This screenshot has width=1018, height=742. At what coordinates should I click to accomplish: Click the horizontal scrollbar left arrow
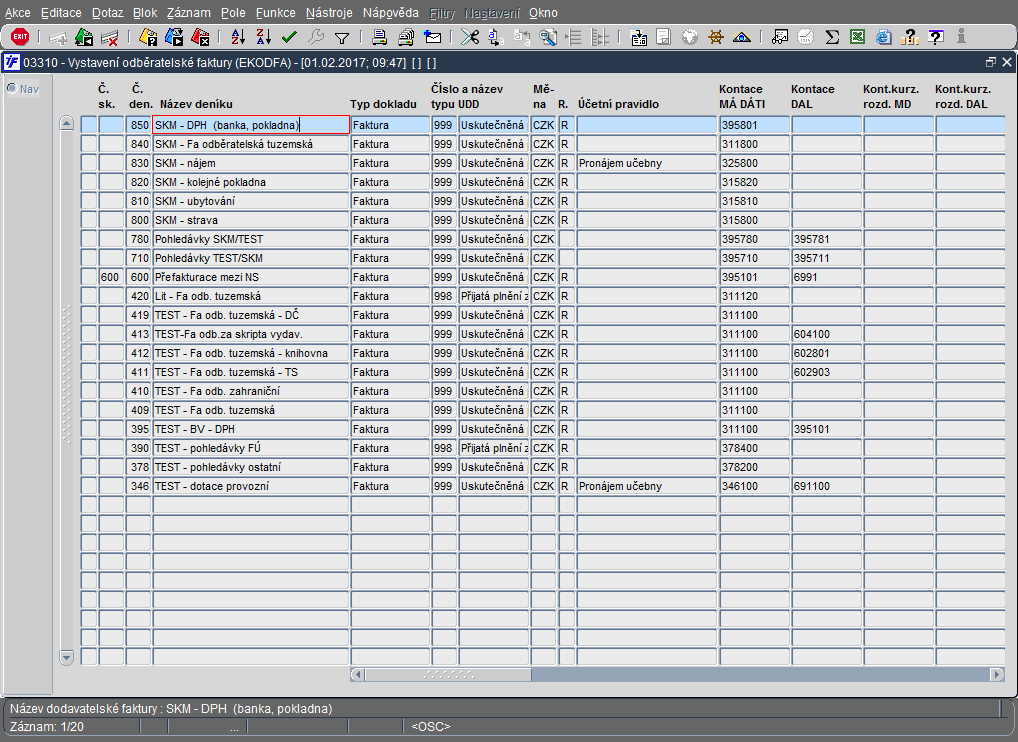[x=357, y=674]
